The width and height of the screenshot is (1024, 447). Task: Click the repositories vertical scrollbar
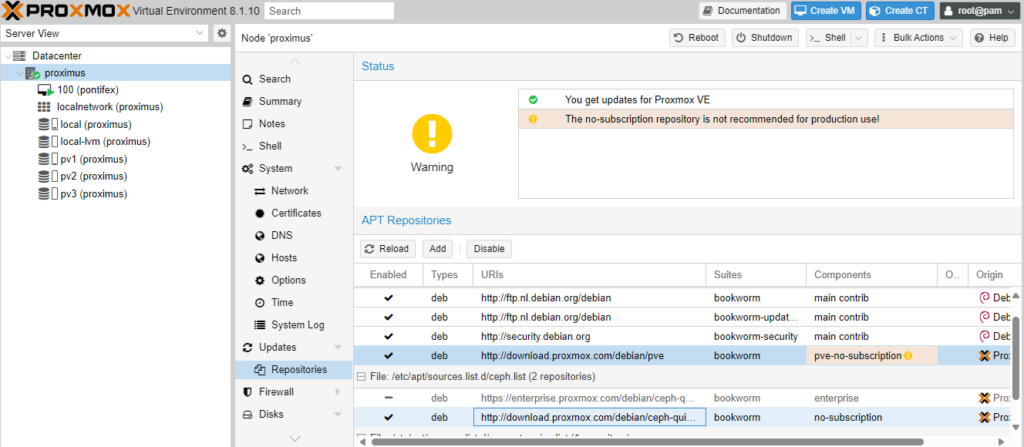tap(1017, 356)
